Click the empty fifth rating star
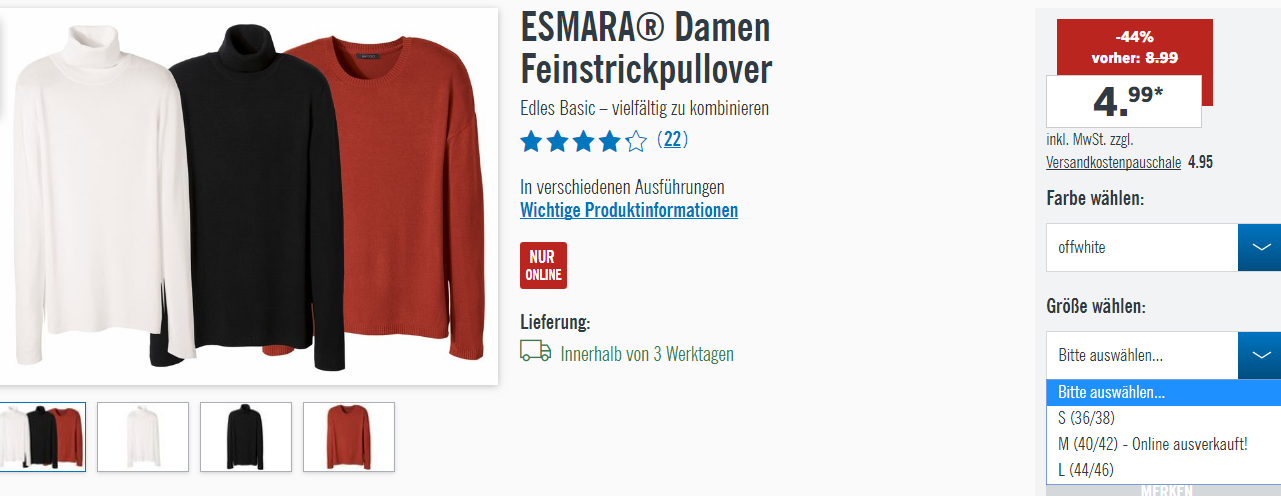The height and width of the screenshot is (496, 1281). point(636,141)
